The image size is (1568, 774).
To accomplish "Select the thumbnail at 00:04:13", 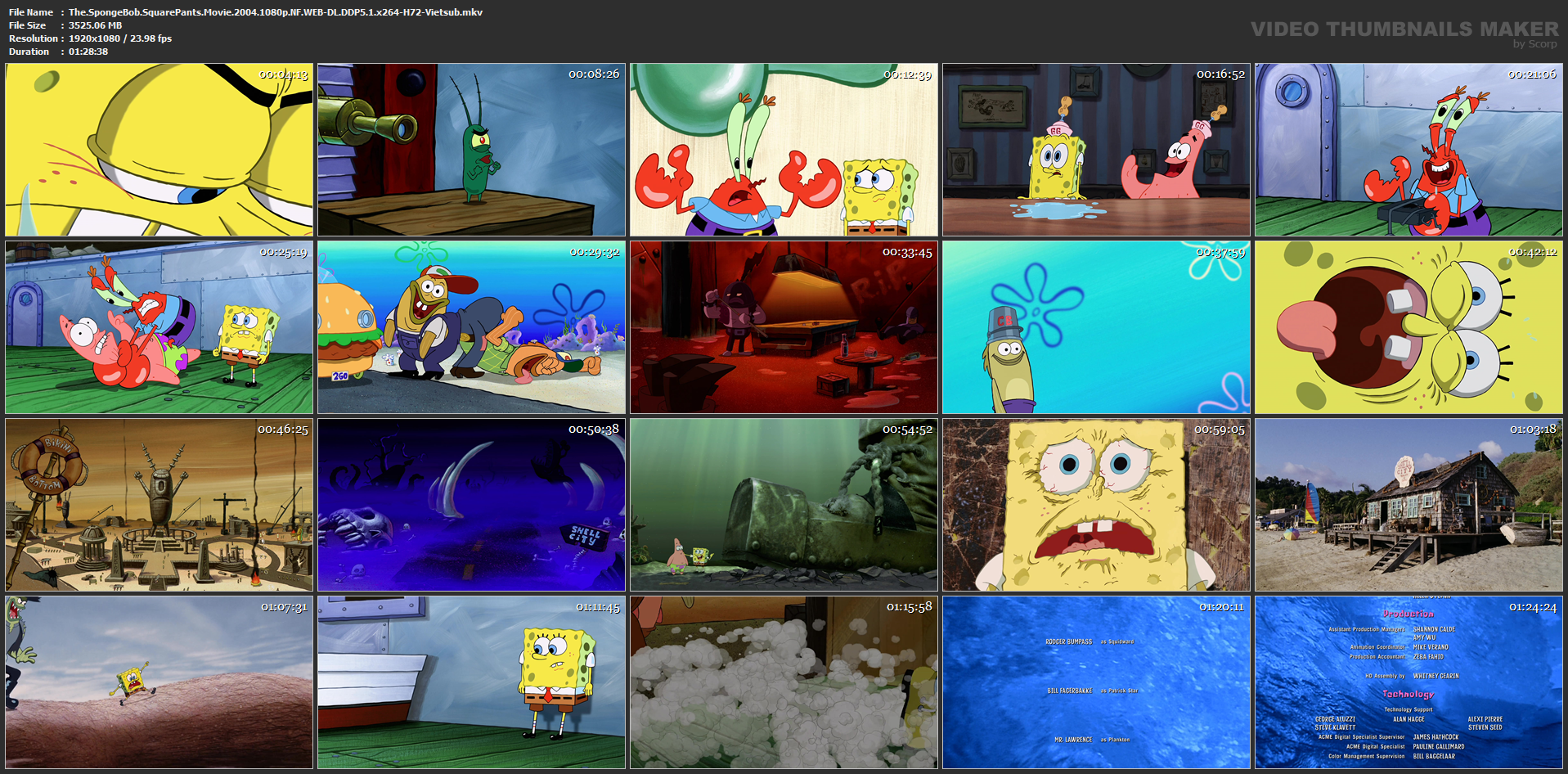I will tap(159, 150).
